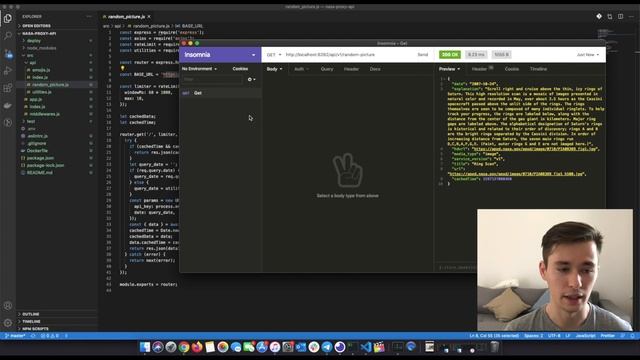This screenshot has width=640, height=360.
Task: Expand the Timeline panel in Explorer
Action: click(x=31, y=321)
